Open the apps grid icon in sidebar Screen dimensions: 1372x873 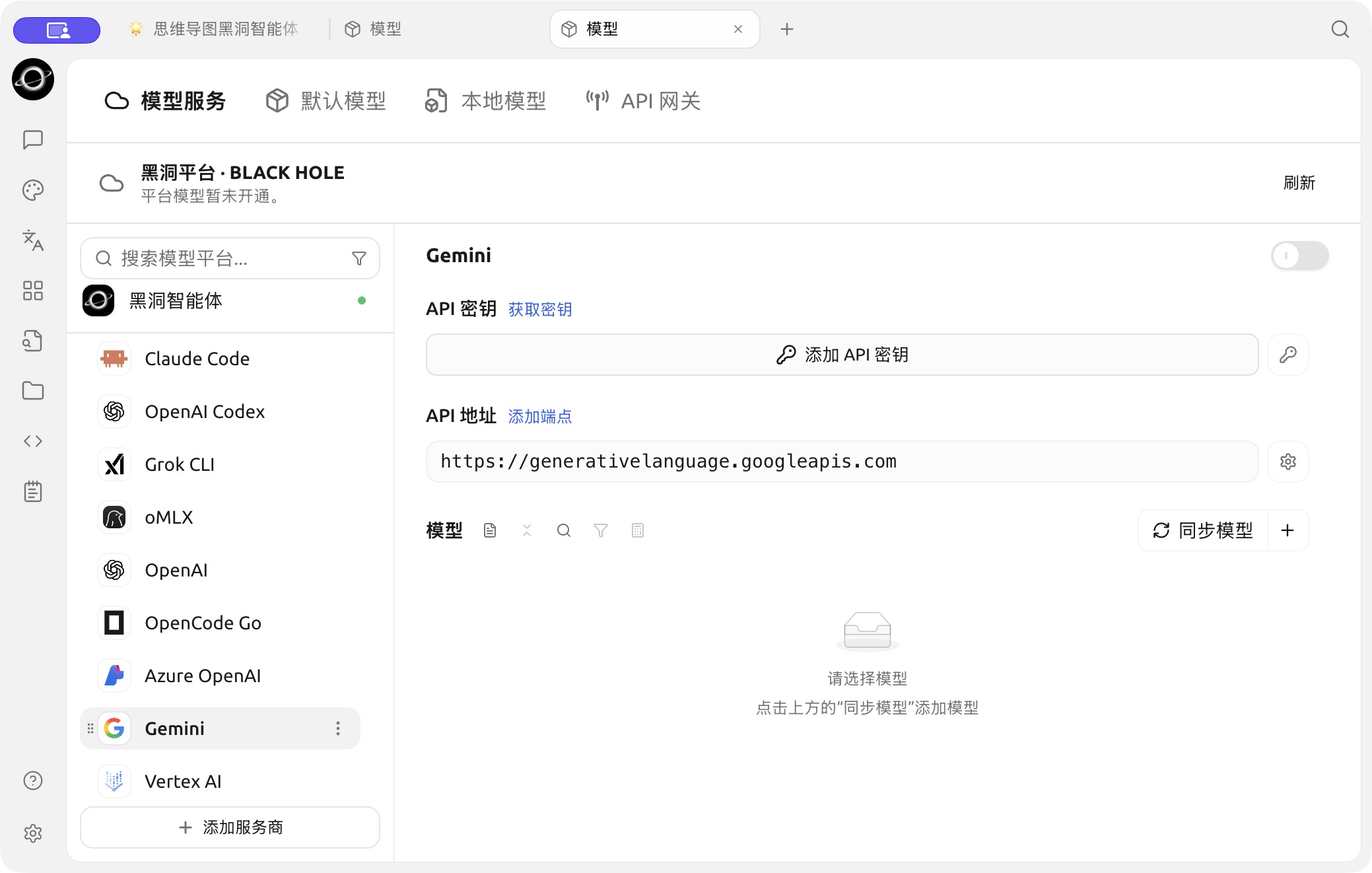click(33, 291)
